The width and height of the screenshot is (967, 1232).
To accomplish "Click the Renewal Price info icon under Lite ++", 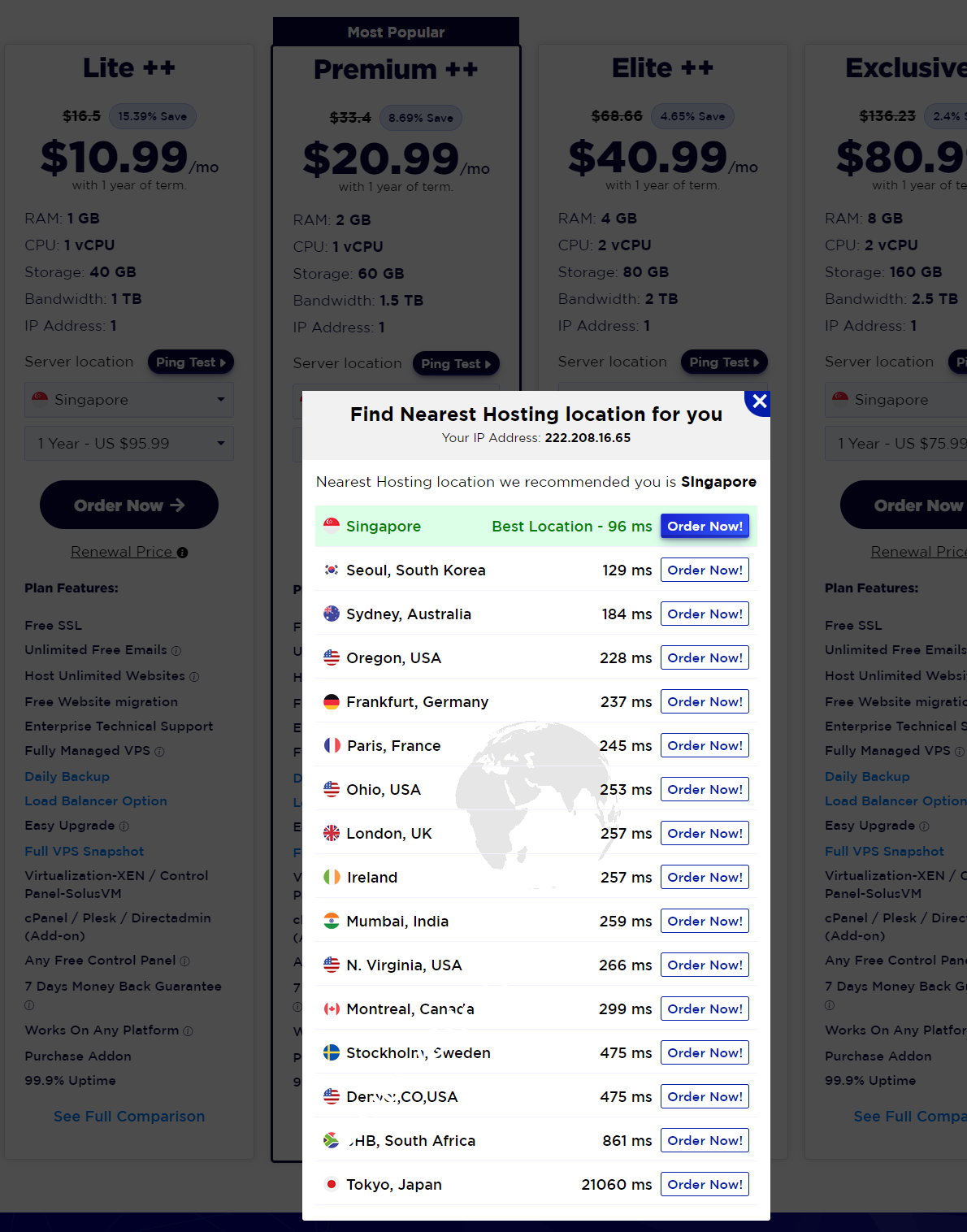I will click(183, 553).
